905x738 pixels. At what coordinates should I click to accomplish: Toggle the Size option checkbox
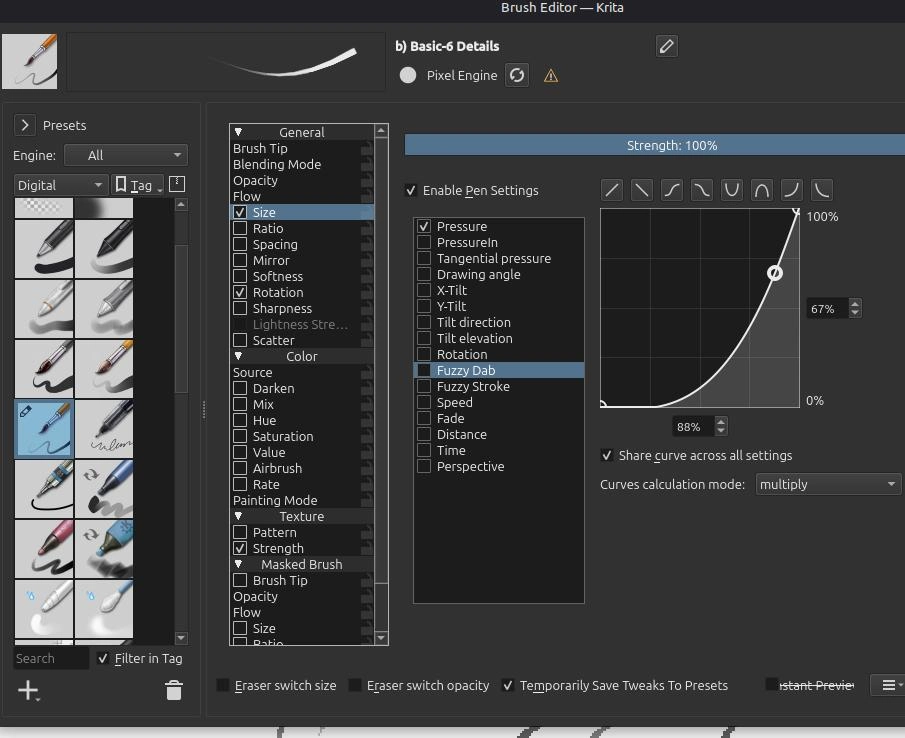(x=240, y=212)
